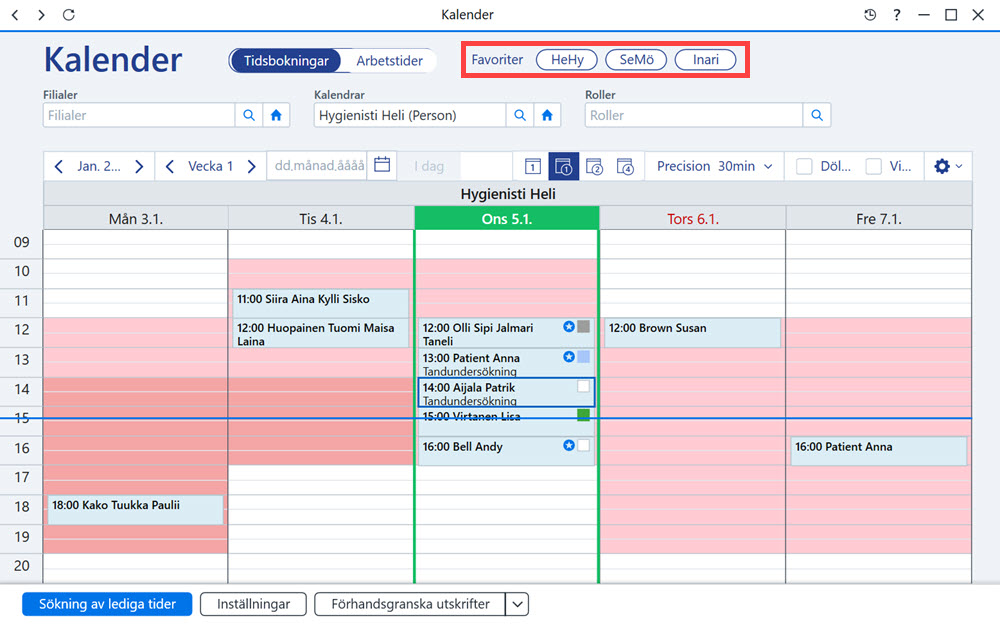The height and width of the screenshot is (624, 1000).
Task: Expand the Precision 30min dropdown
Action: [x=714, y=166]
